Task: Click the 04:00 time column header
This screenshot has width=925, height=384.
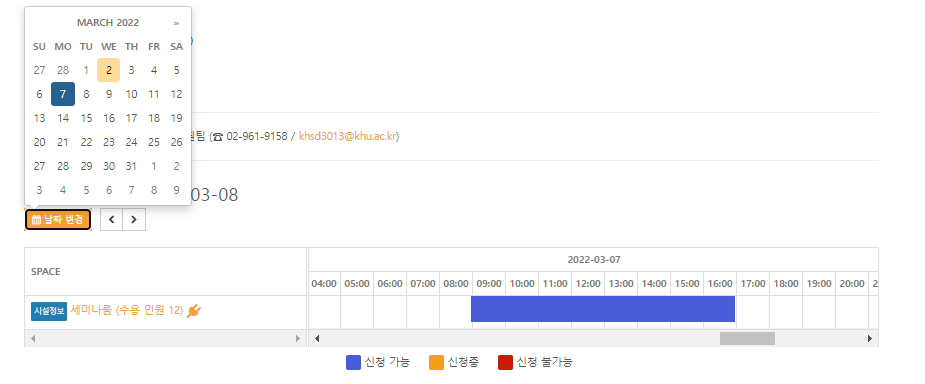Action: 324,284
